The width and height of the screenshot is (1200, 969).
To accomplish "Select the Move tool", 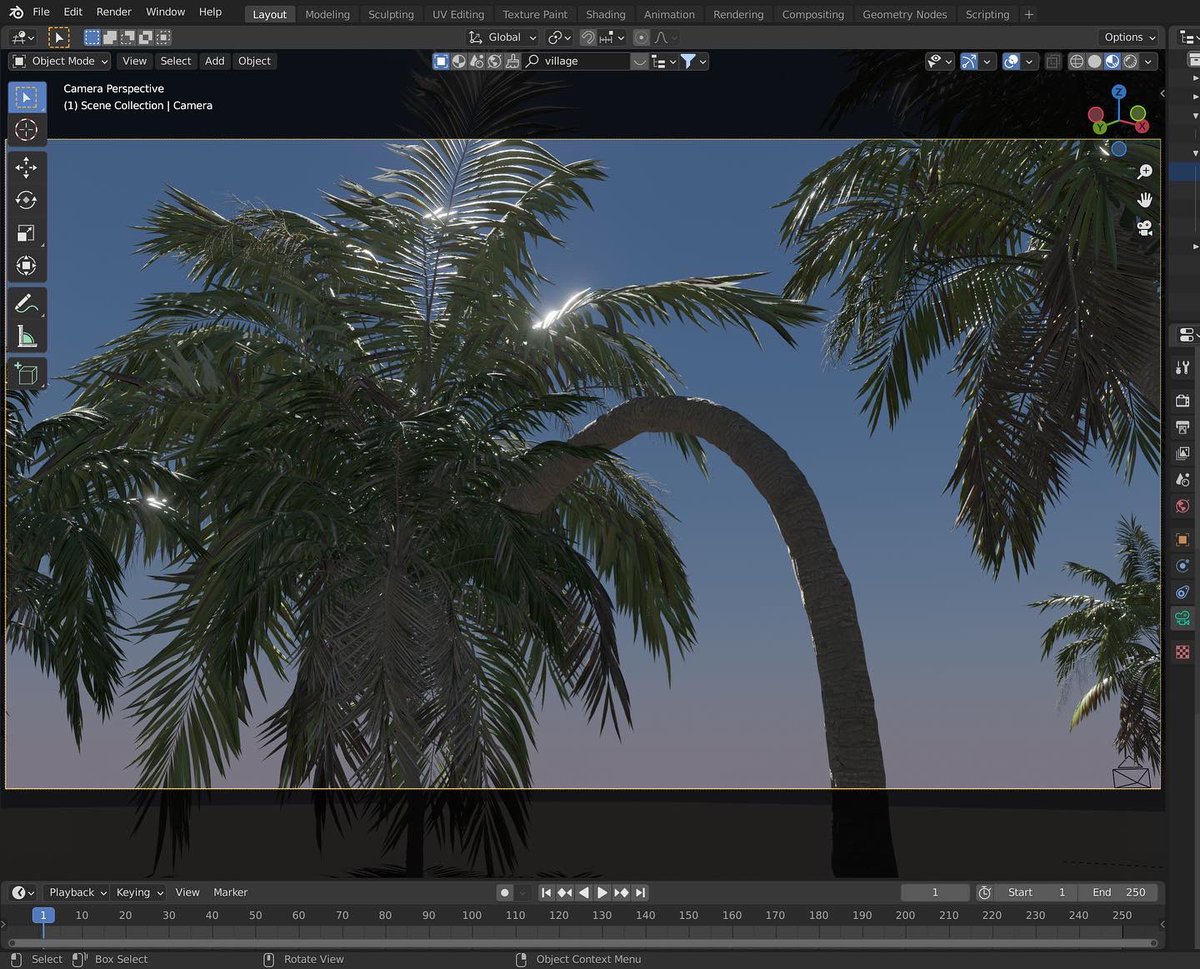I will coord(26,167).
